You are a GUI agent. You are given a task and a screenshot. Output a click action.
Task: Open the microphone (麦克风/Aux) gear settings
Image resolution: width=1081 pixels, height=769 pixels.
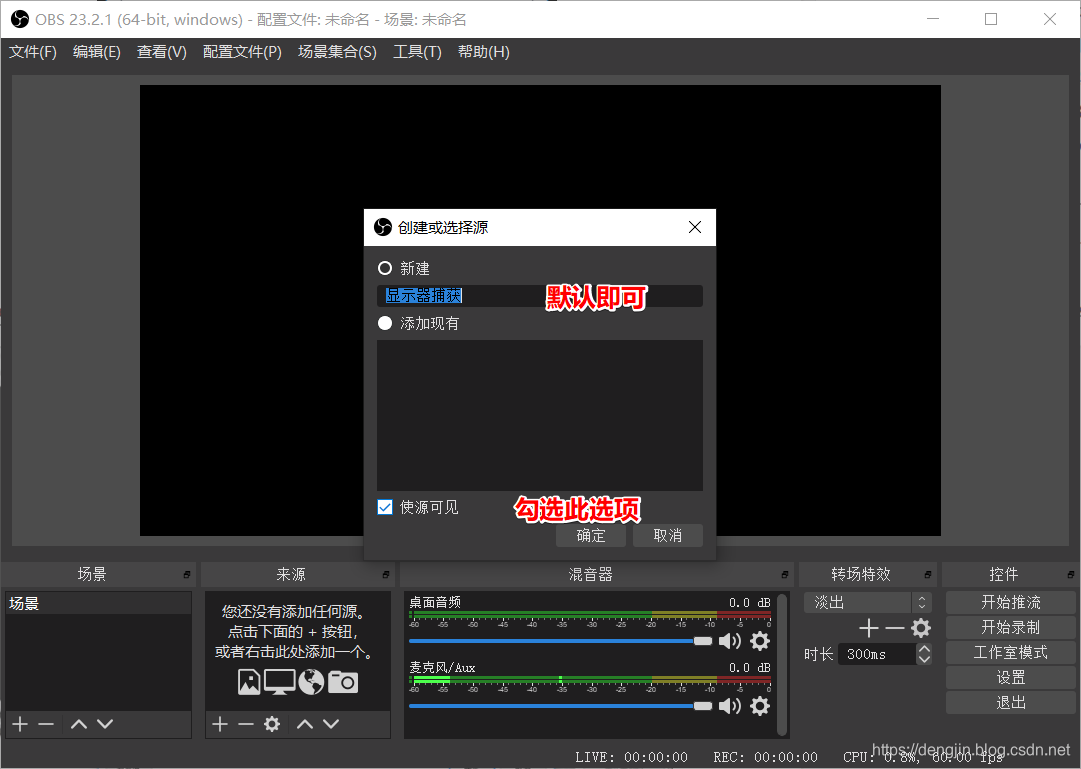[x=760, y=706]
